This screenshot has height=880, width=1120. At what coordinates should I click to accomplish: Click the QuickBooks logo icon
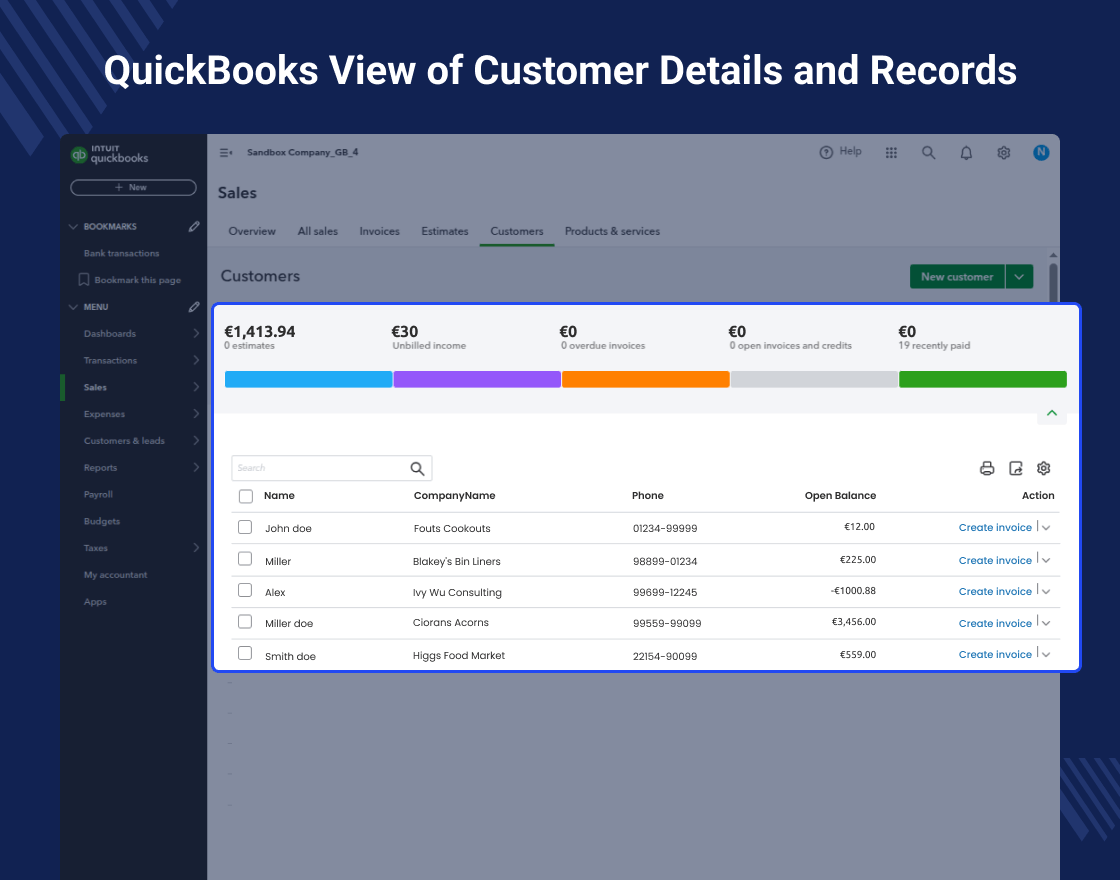pos(79,154)
